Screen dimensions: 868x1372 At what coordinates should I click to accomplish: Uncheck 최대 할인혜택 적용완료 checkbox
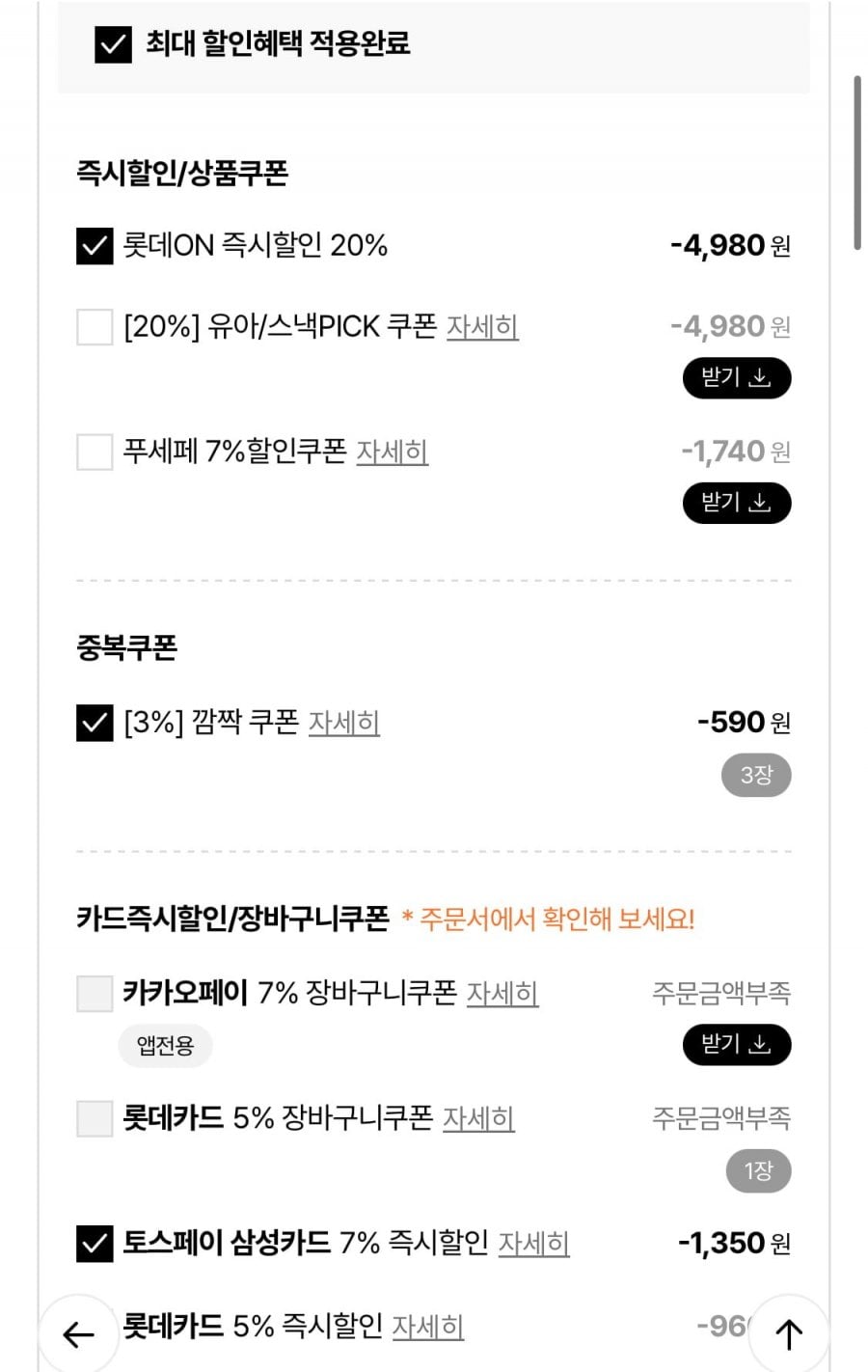point(113,44)
